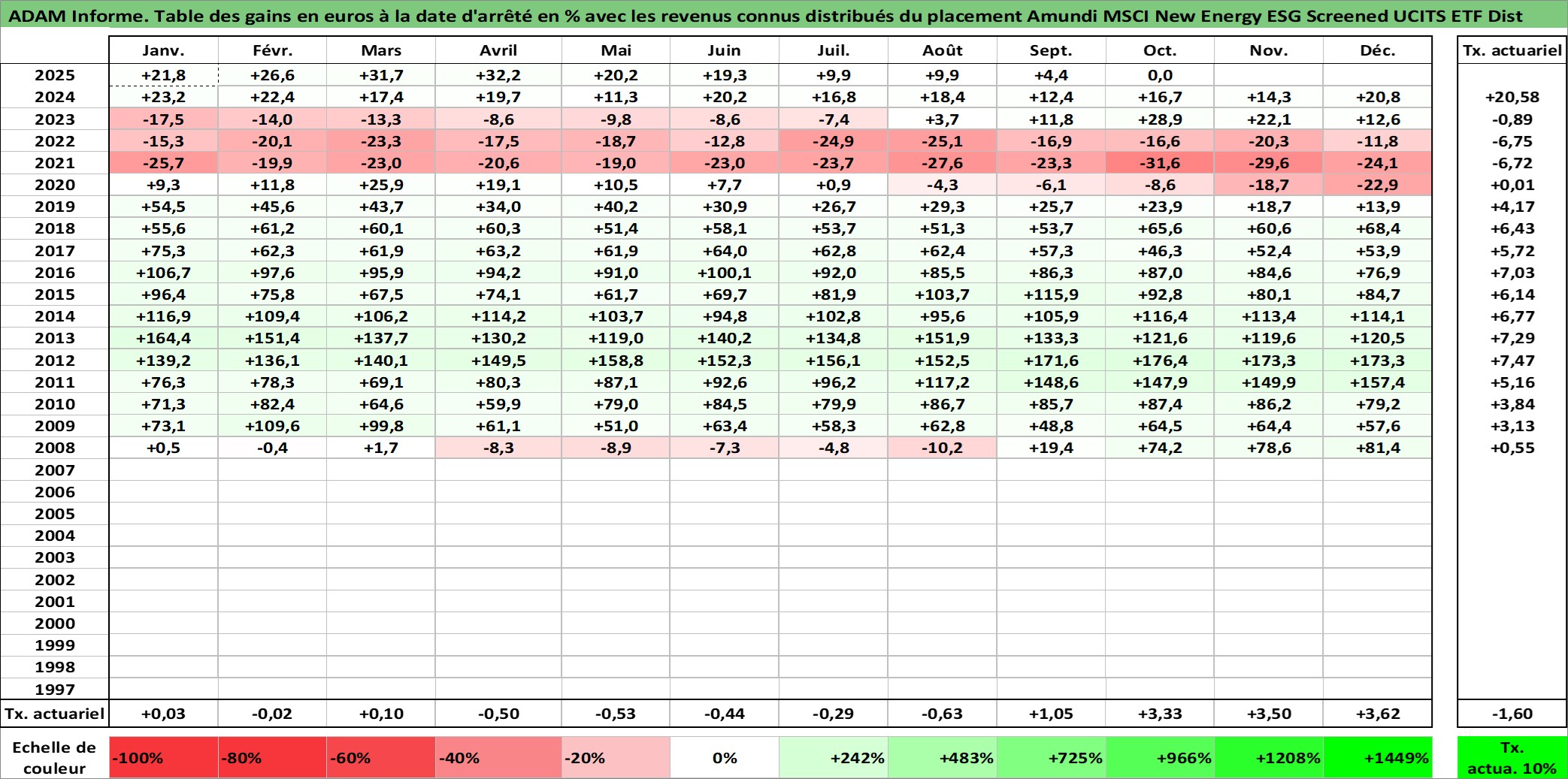Click the ADAM Informe title banner
This screenshot has height=779, width=1568.
click(784, 14)
